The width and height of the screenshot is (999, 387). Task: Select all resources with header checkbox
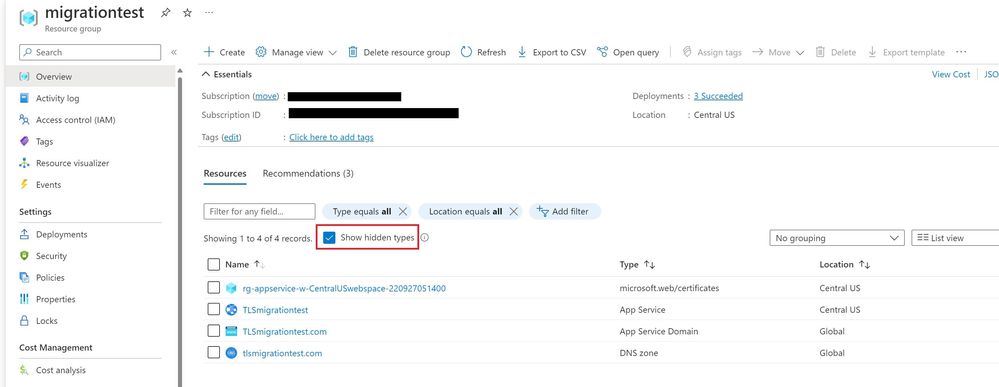tap(213, 265)
